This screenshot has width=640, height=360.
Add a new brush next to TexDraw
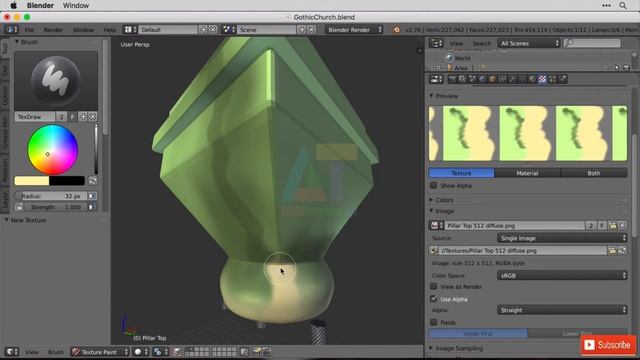83,117
